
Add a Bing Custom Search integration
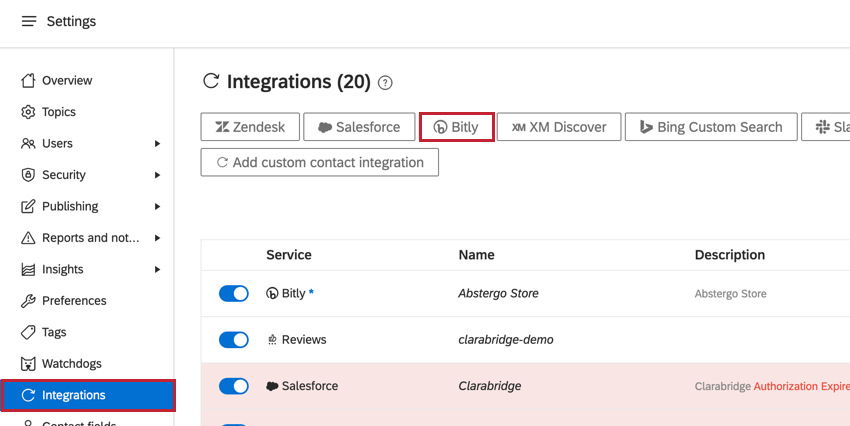[x=711, y=127]
